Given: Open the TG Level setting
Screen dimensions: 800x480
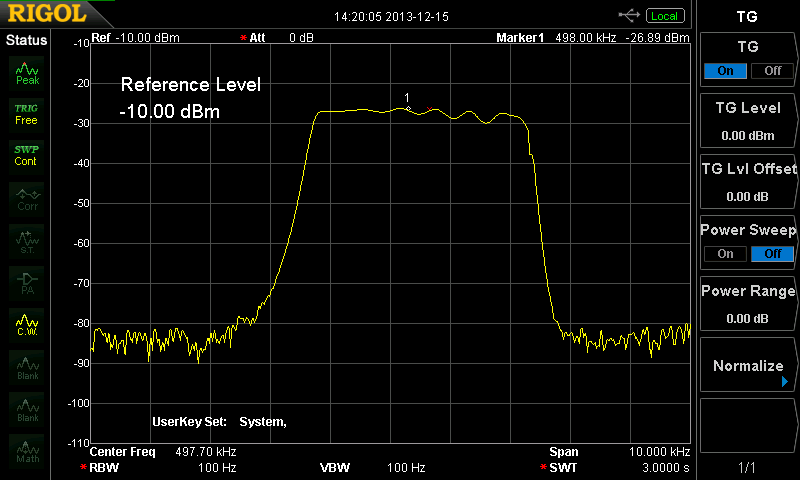Looking at the screenshot, I should click(747, 121).
